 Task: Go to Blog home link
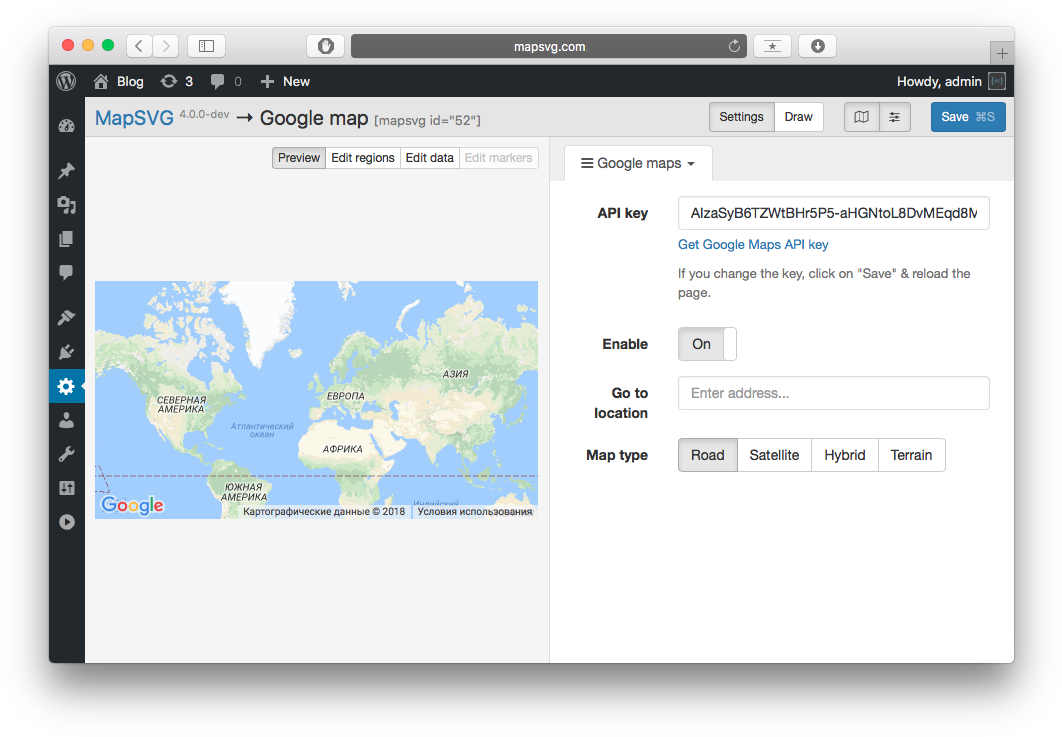(119, 81)
